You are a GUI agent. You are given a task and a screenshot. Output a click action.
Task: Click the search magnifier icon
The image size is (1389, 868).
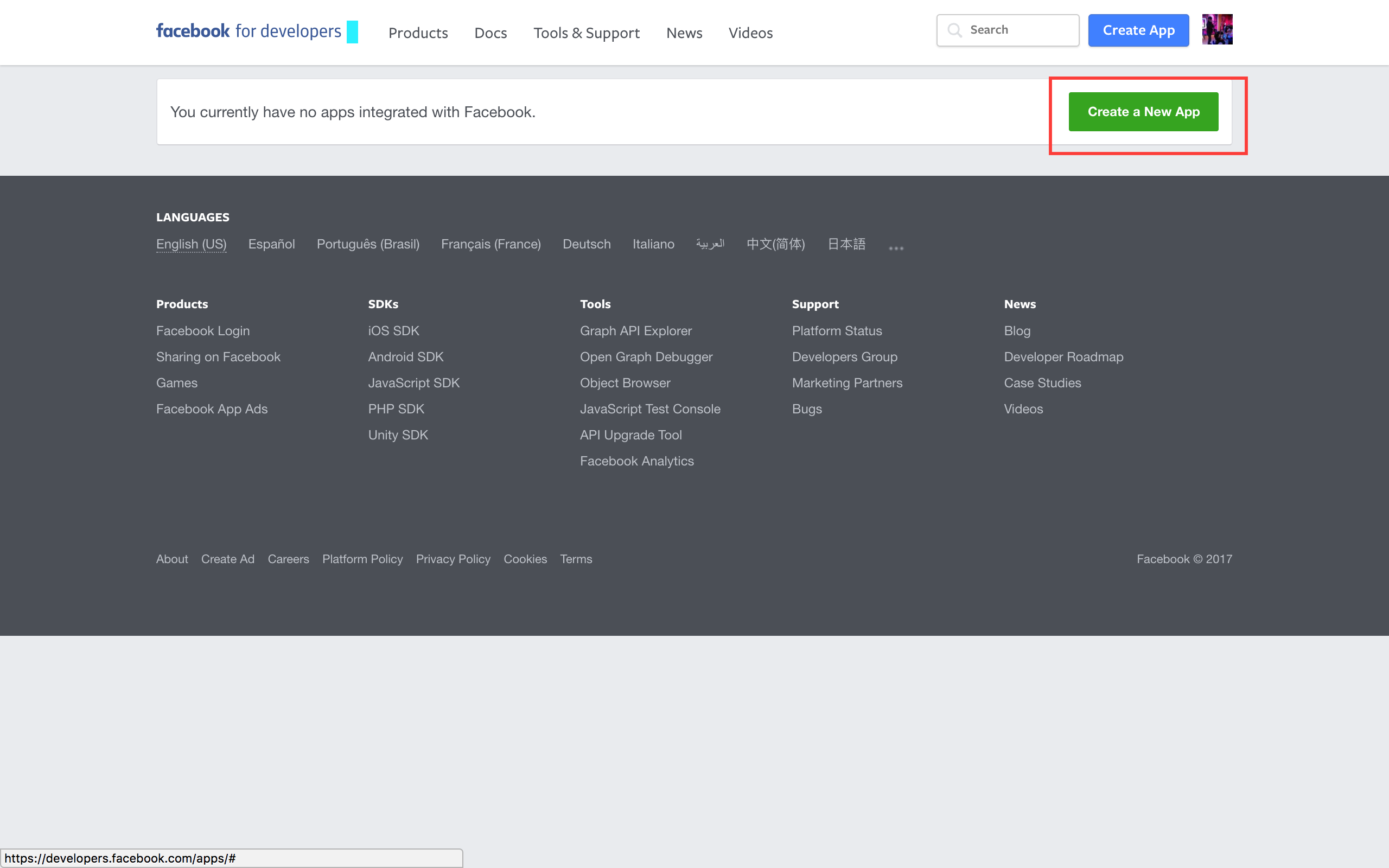954,30
